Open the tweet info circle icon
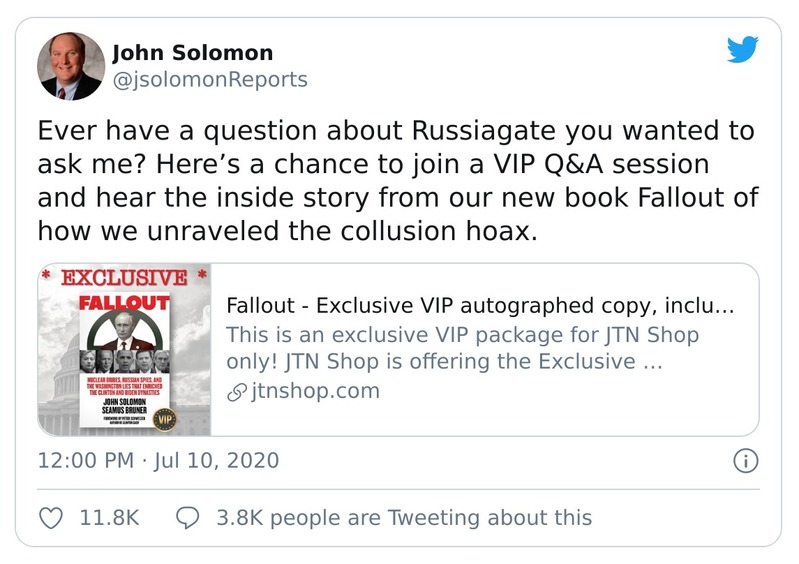Viewport: 799px width, 564px height. pyautogui.click(x=746, y=461)
